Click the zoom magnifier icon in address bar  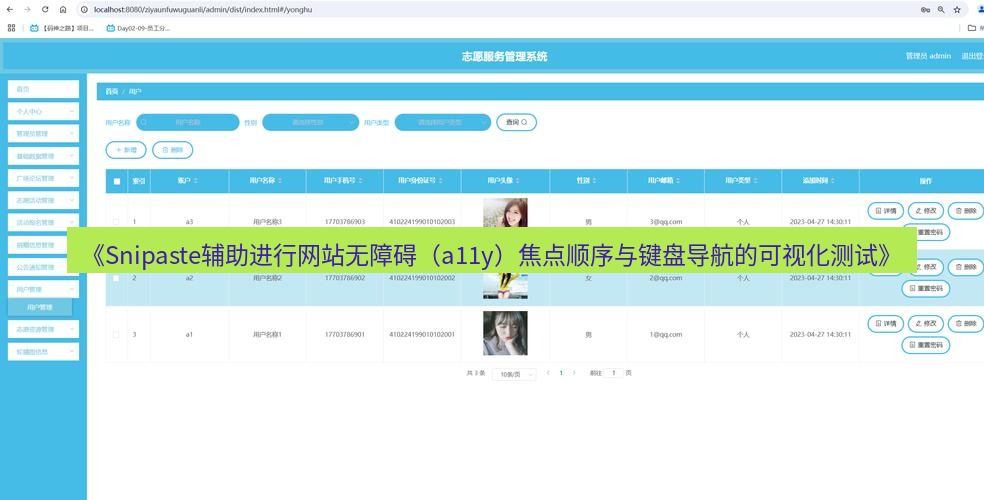click(x=941, y=9)
